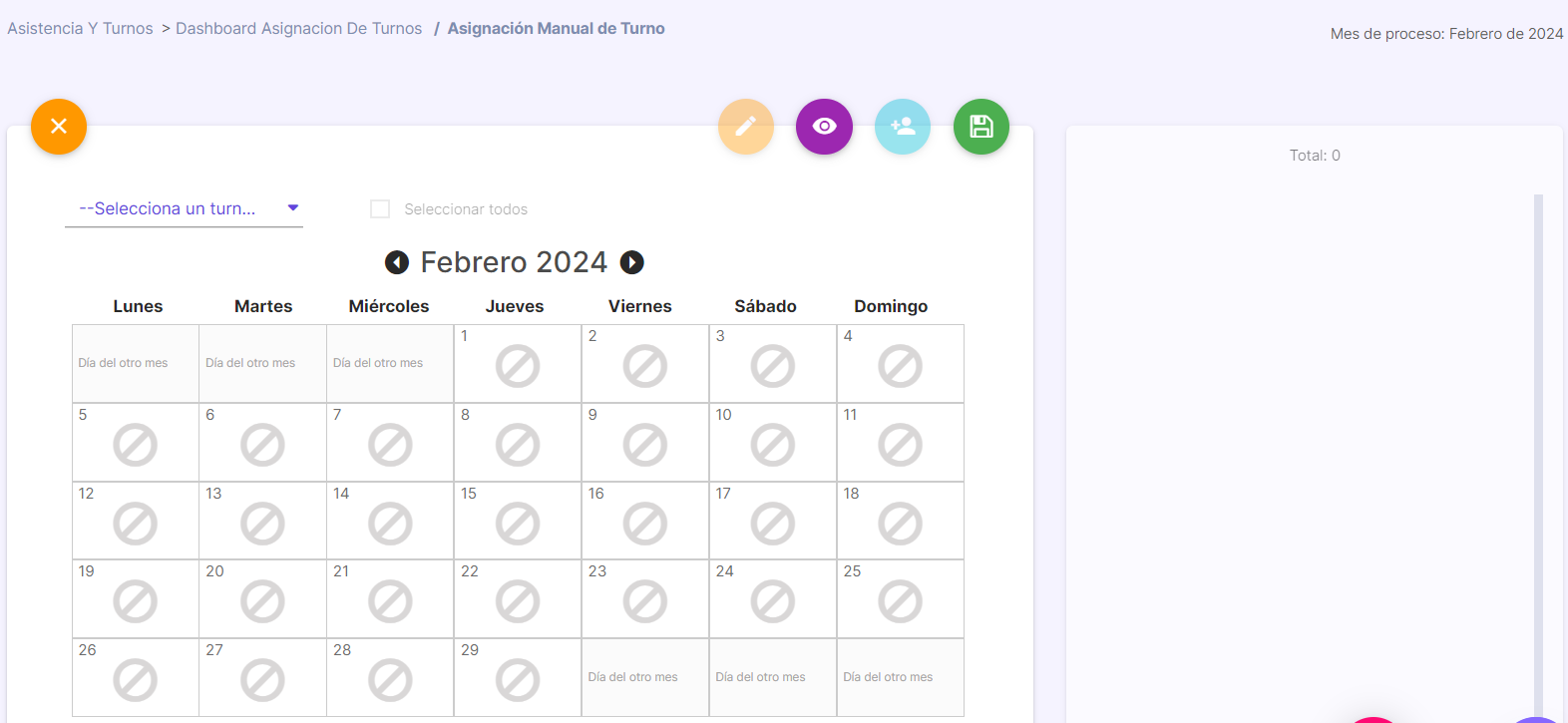Viewport: 1568px width, 723px height.
Task: Go to next month arrow
Action: [x=632, y=262]
